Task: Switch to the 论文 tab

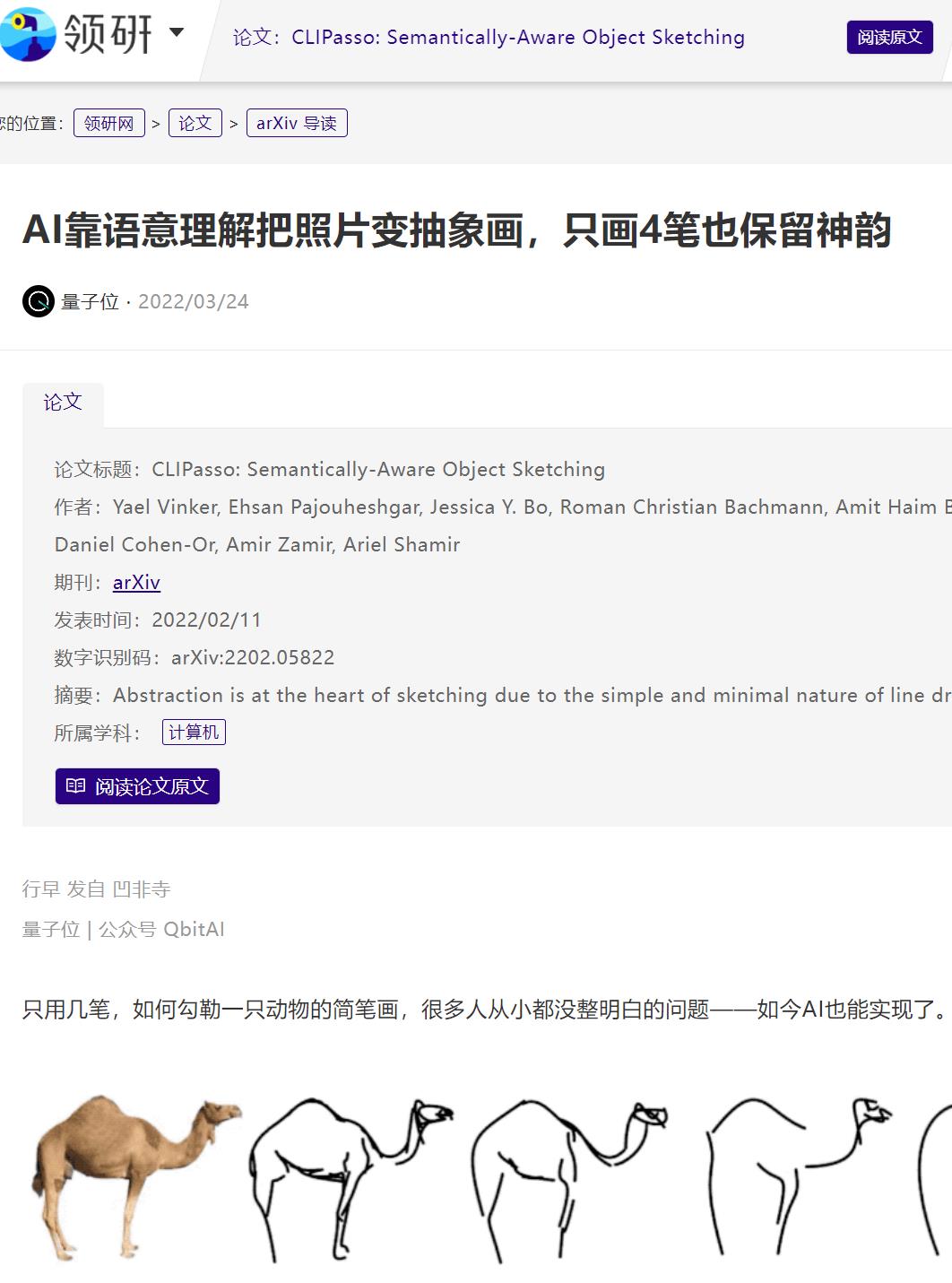Action: [x=65, y=403]
